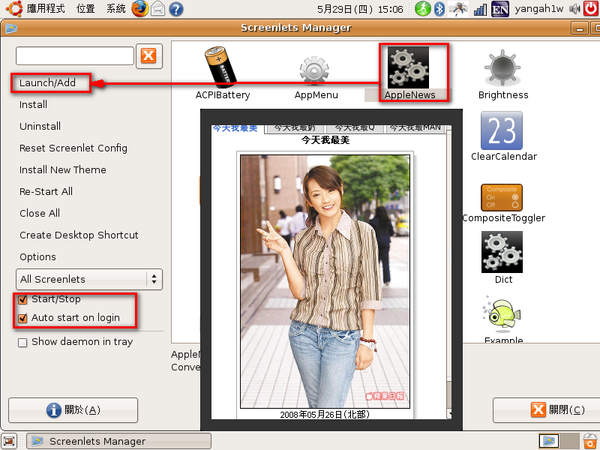
Task: Select the AppMenu gear screenlet icon
Action: tap(314, 71)
